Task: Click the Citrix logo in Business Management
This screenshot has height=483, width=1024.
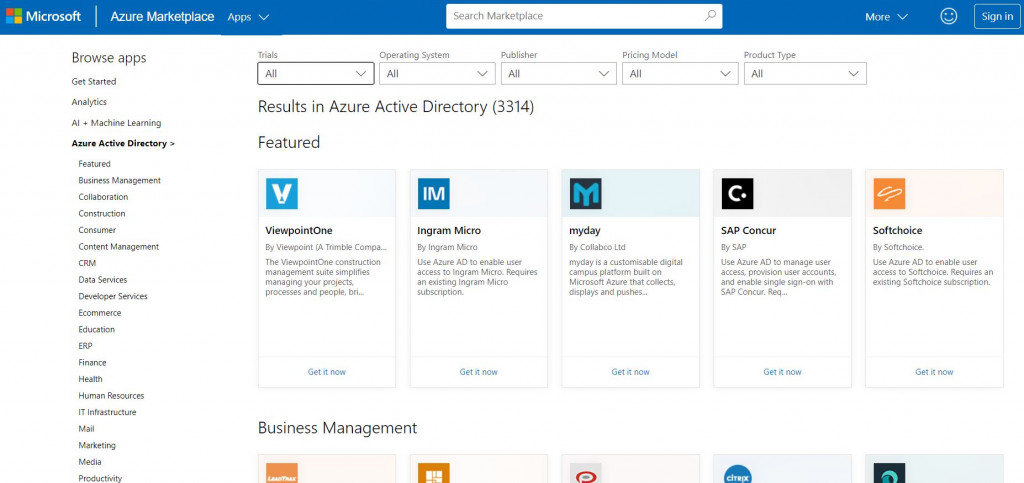Action: pos(737,473)
